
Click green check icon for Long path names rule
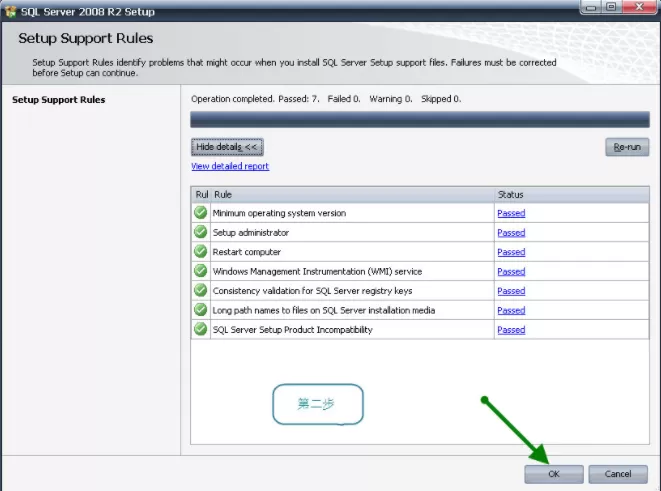(201, 310)
